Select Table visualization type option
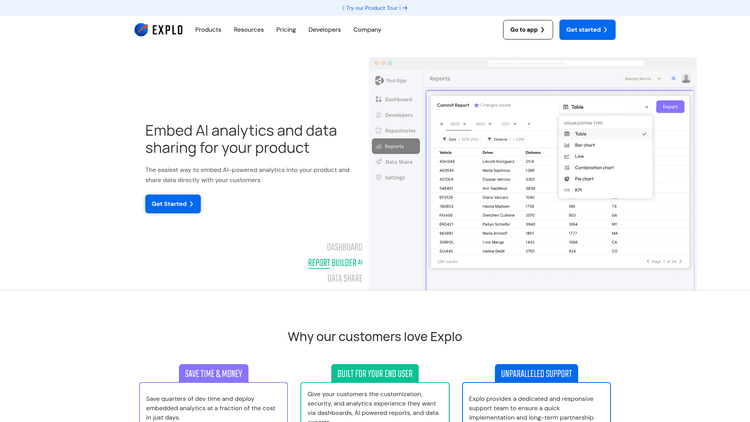This screenshot has width=750, height=422. (606, 134)
